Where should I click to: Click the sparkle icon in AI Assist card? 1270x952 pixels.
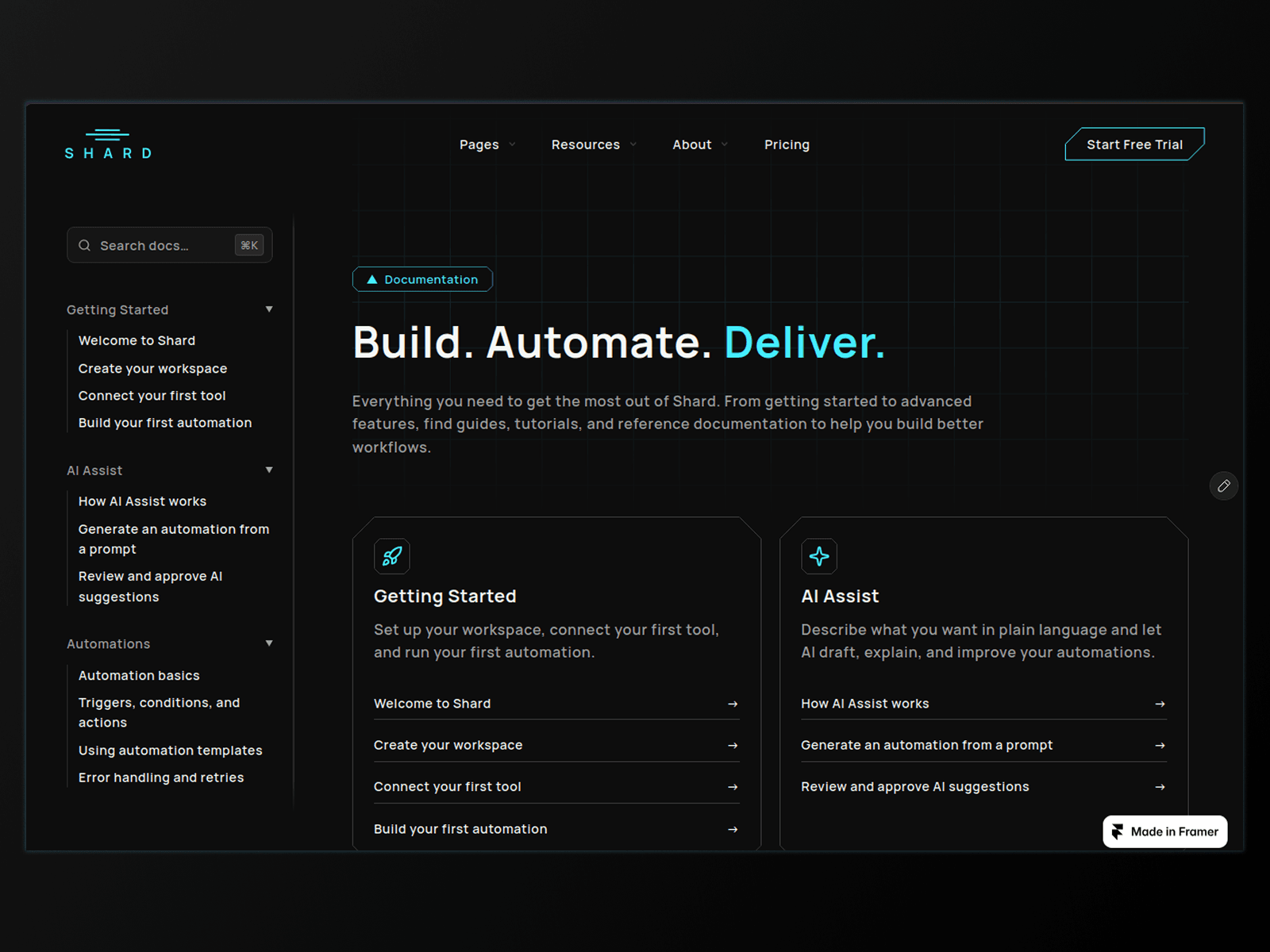coord(819,556)
